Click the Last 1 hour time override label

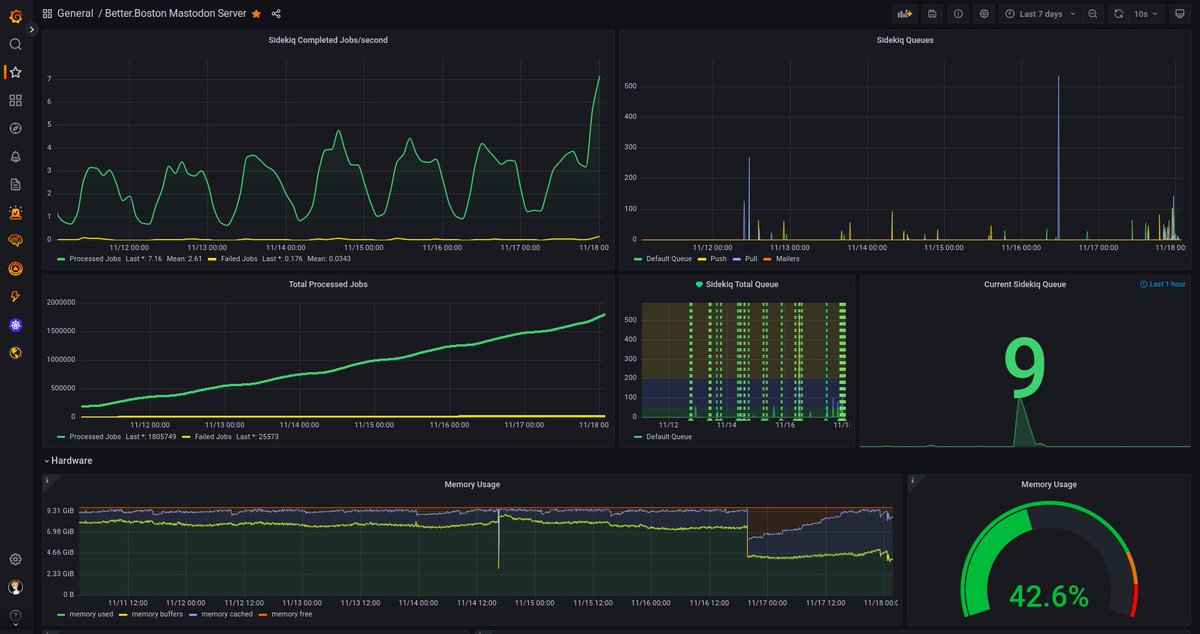pos(1162,284)
